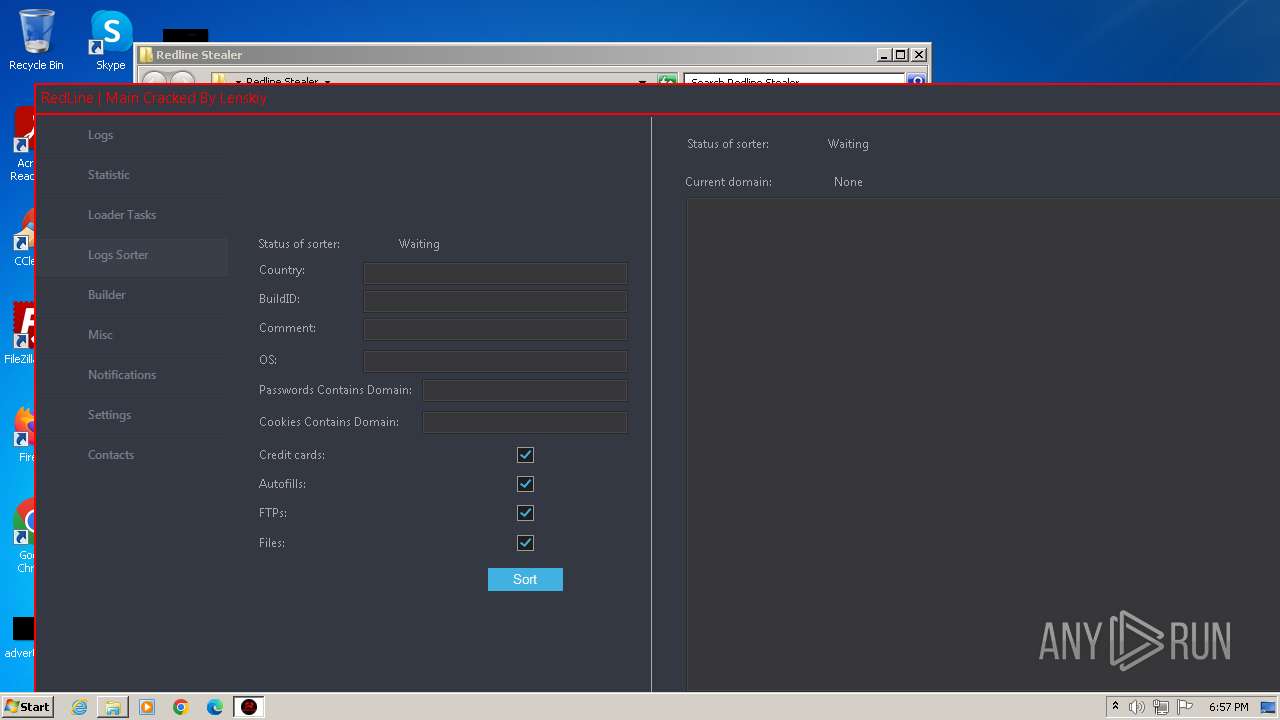This screenshot has height=720, width=1280.
Task: Click Passwords Contains Domain field
Action: (x=525, y=391)
